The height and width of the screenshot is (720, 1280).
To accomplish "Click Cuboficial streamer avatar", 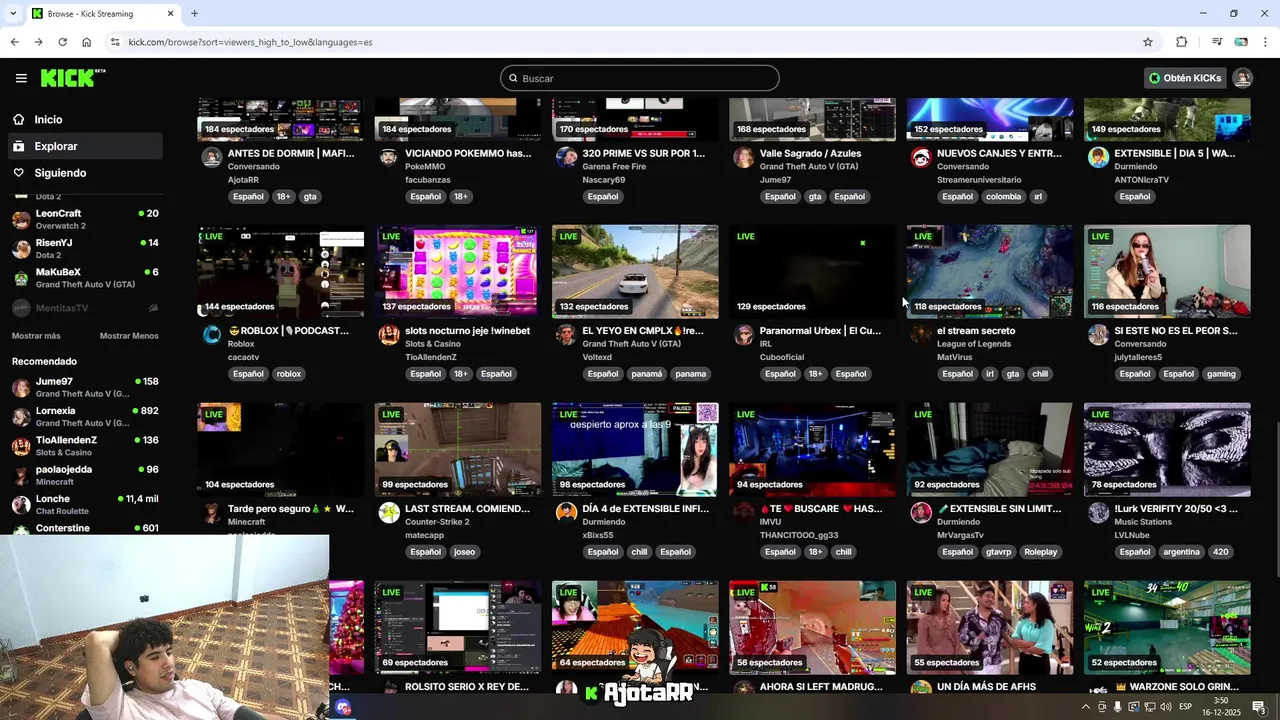I will (x=743, y=335).
